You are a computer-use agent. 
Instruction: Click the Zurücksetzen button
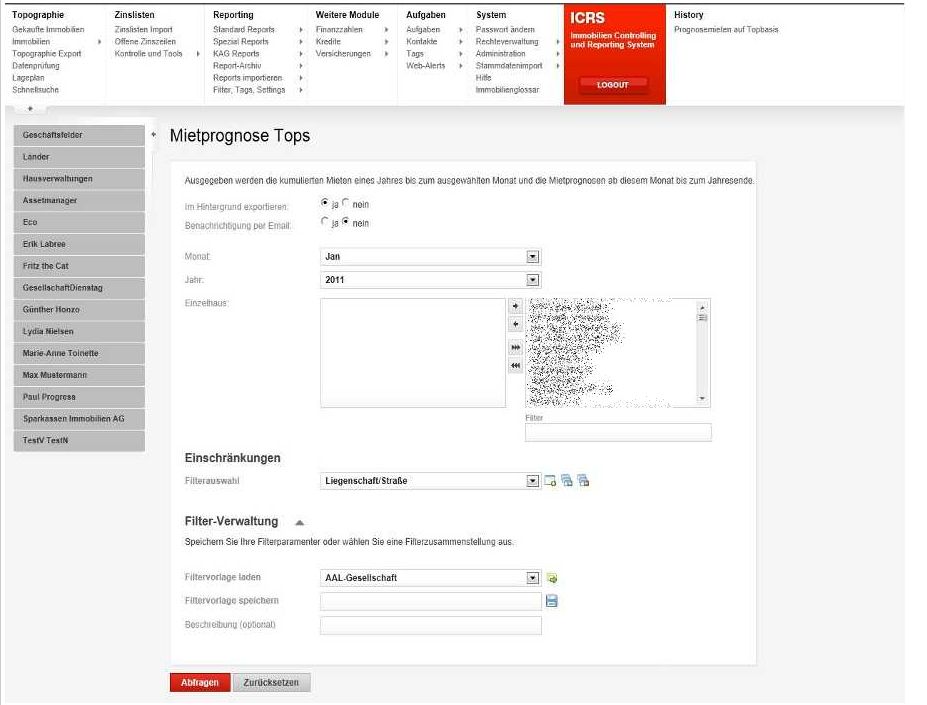coord(271,683)
